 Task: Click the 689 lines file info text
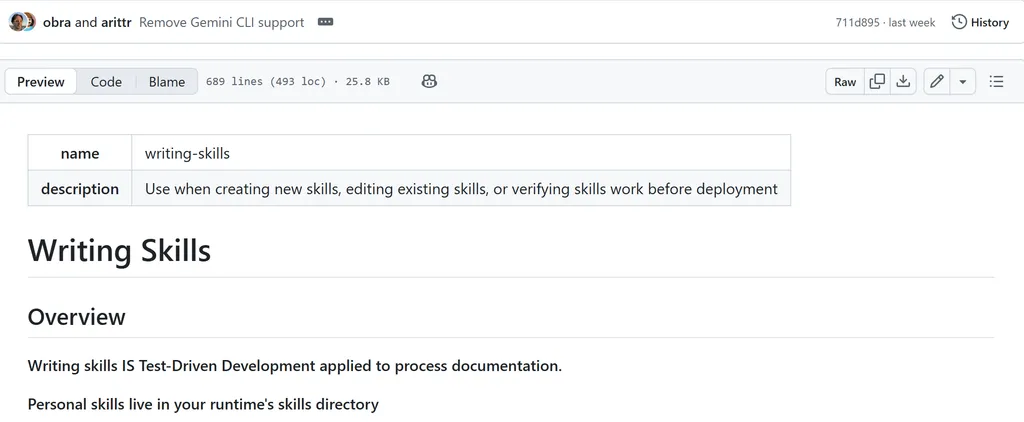pos(298,82)
